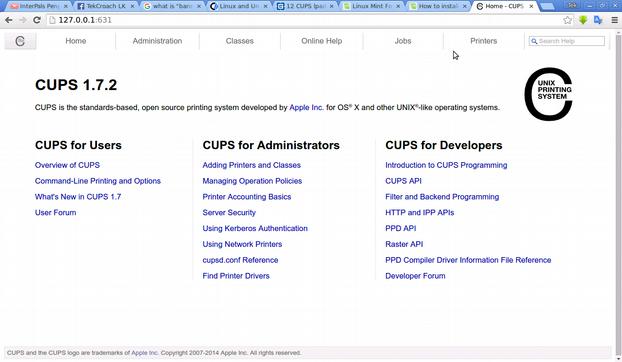Switch to the TekCroach browser tab
The image size is (622, 362).
click(x=105, y=6)
